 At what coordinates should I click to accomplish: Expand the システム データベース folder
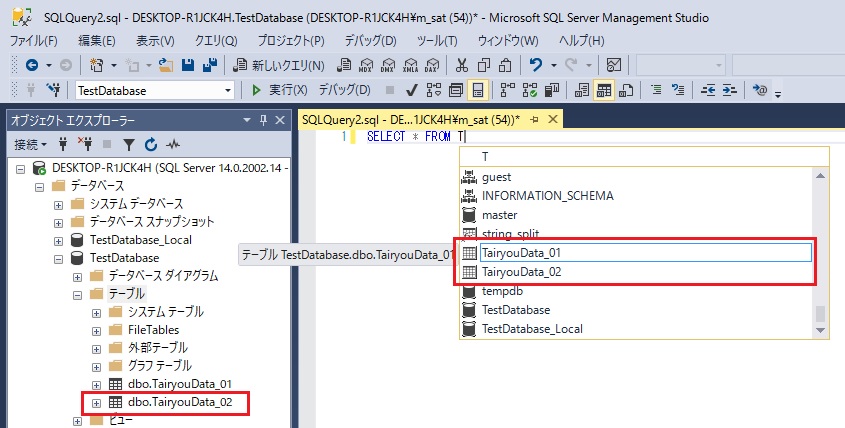(x=58, y=205)
